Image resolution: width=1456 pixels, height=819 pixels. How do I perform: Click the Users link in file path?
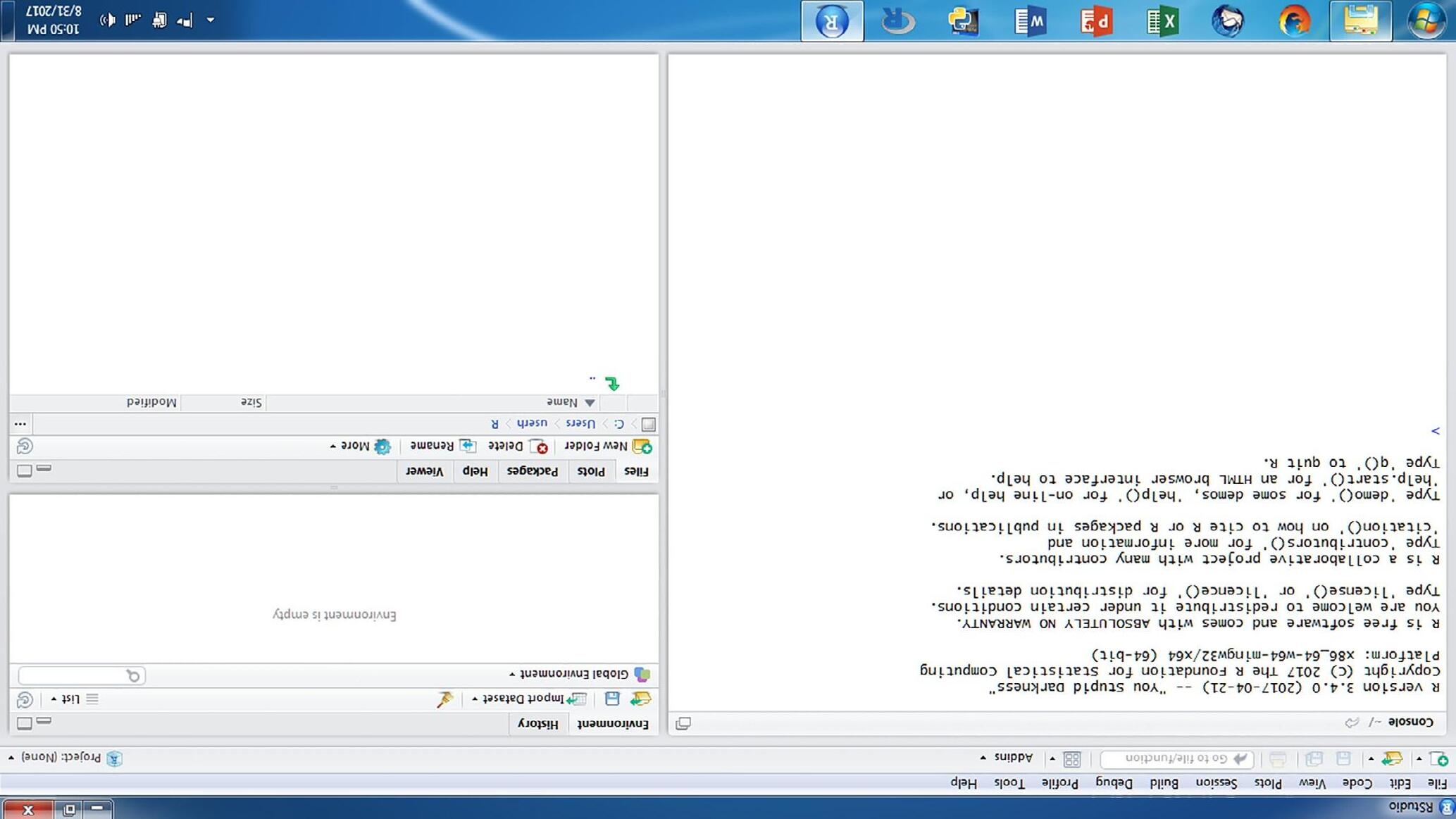[580, 423]
